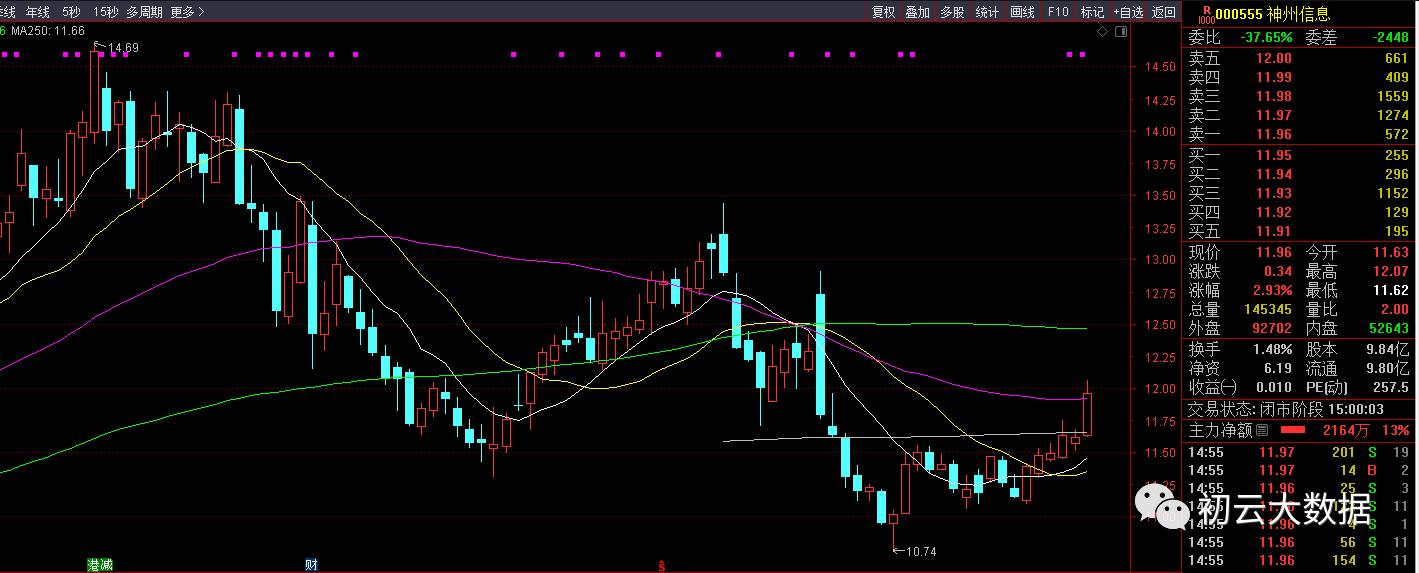Click the last trade row with volume 154
The width and height of the screenshot is (1419, 573).
pos(1299,561)
